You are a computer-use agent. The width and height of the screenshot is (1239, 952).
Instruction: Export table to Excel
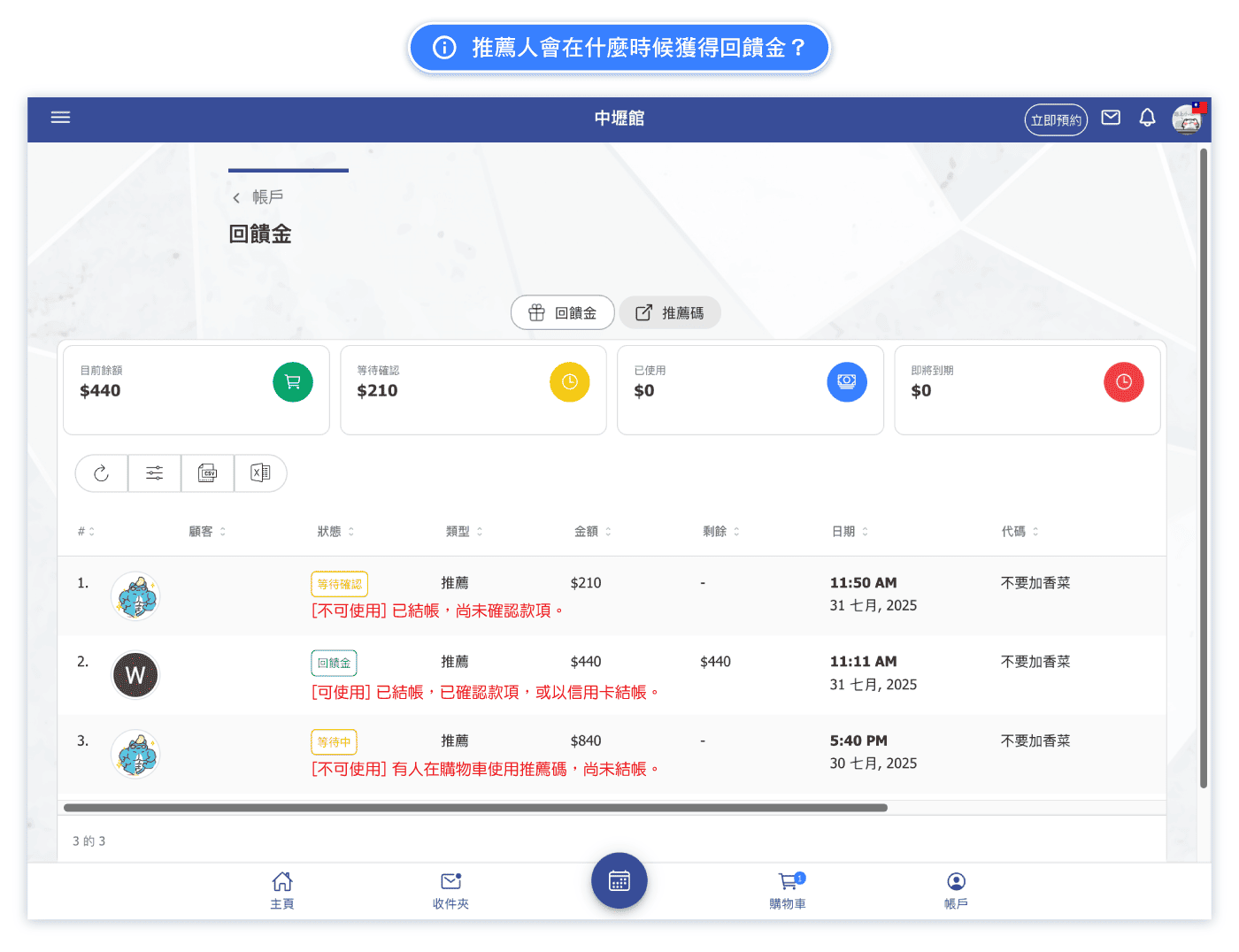point(260,473)
